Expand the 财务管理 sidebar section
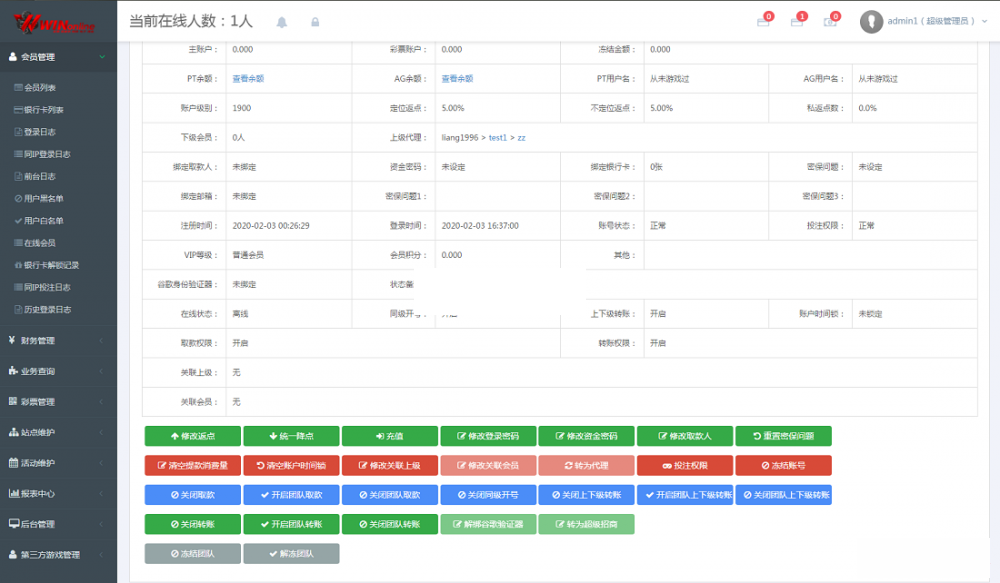1000x583 pixels. coord(58,341)
